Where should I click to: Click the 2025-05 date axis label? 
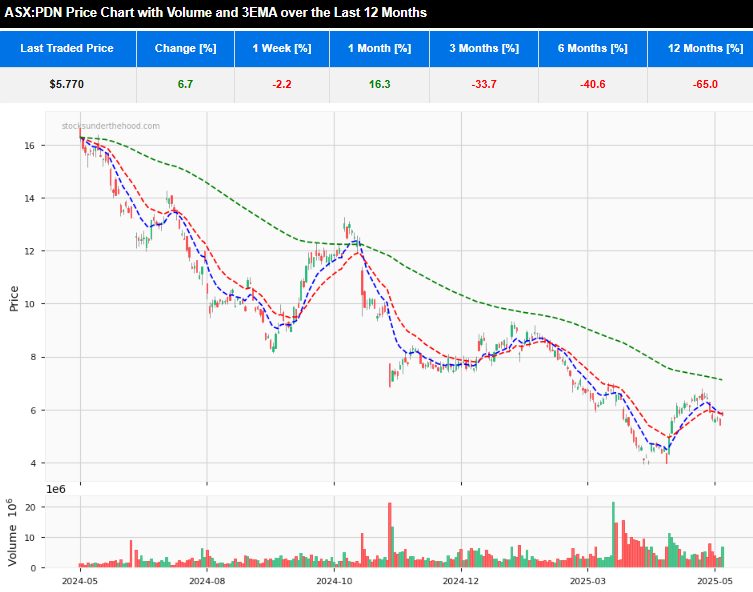tap(715, 581)
